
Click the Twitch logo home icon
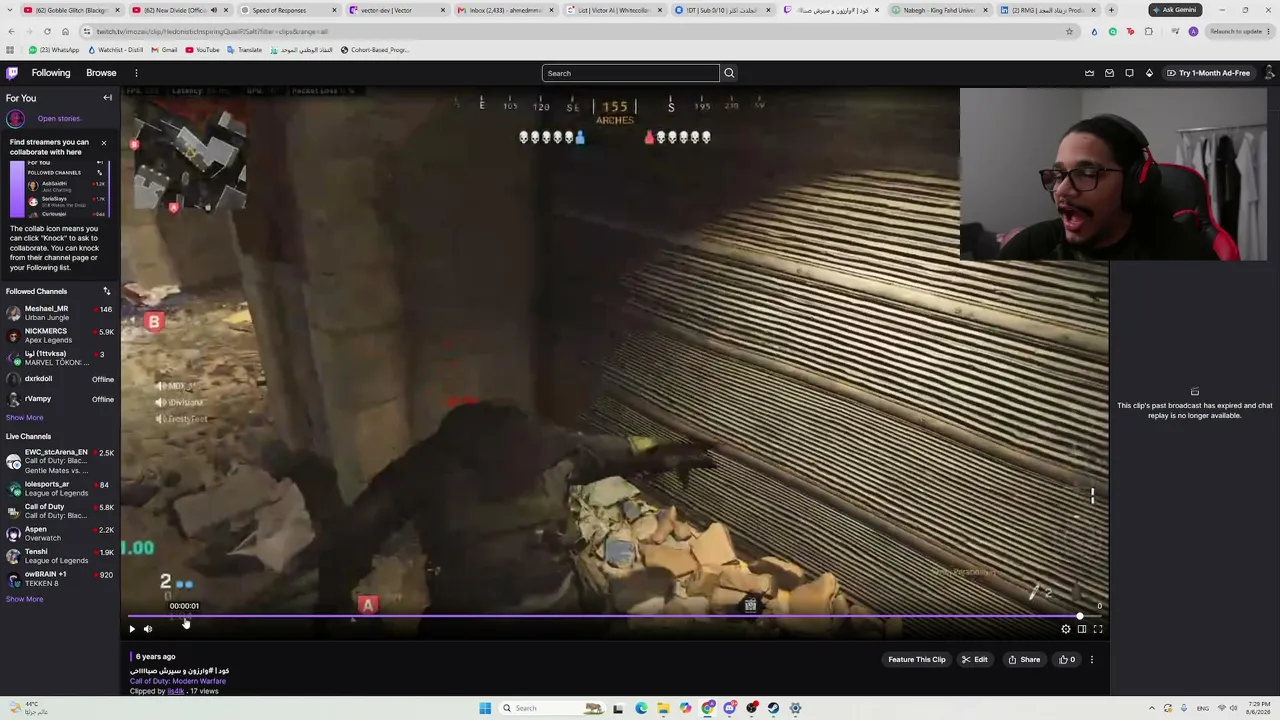pyautogui.click(x=12, y=73)
